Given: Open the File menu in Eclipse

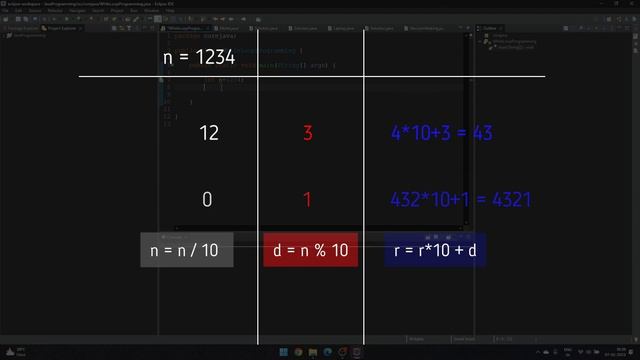Looking at the screenshot, I should [5, 11].
